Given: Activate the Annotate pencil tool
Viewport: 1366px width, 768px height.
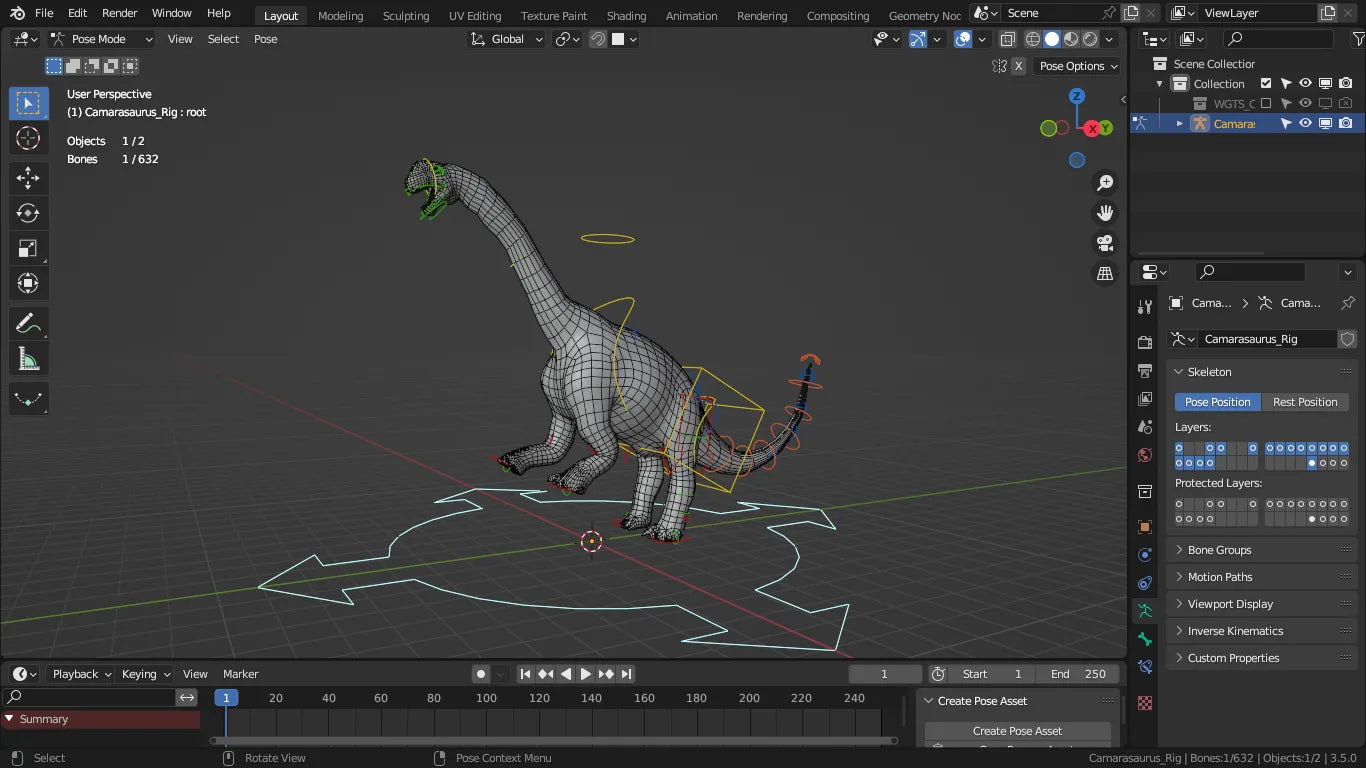Looking at the screenshot, I should point(28,323).
